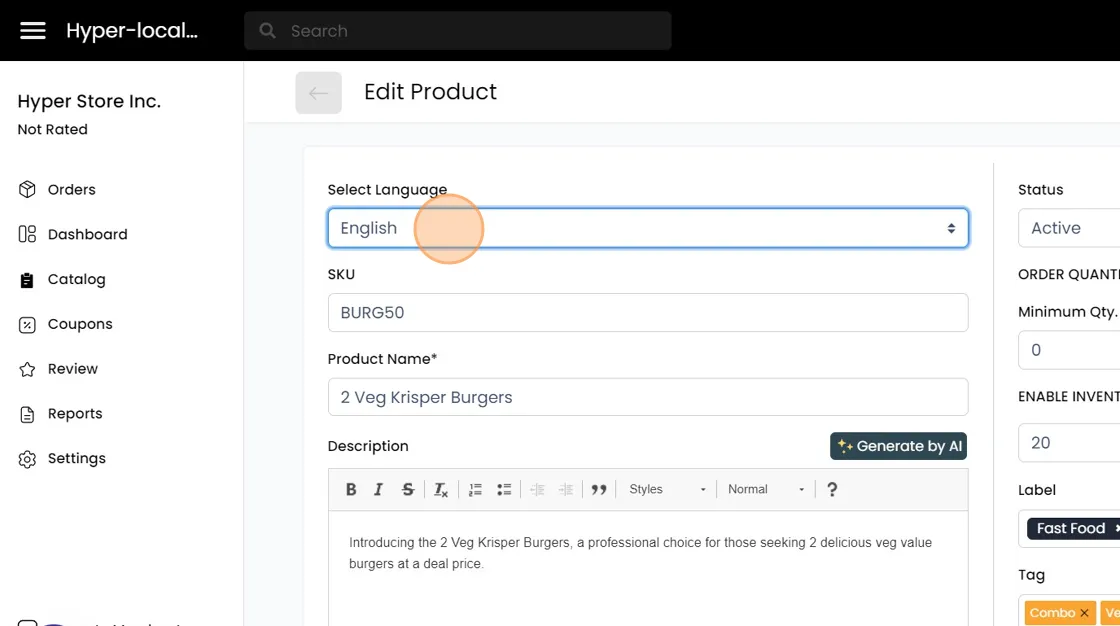Image resolution: width=1120 pixels, height=626 pixels.
Task: Toggle italic formatting in the editor
Action: coord(378,489)
